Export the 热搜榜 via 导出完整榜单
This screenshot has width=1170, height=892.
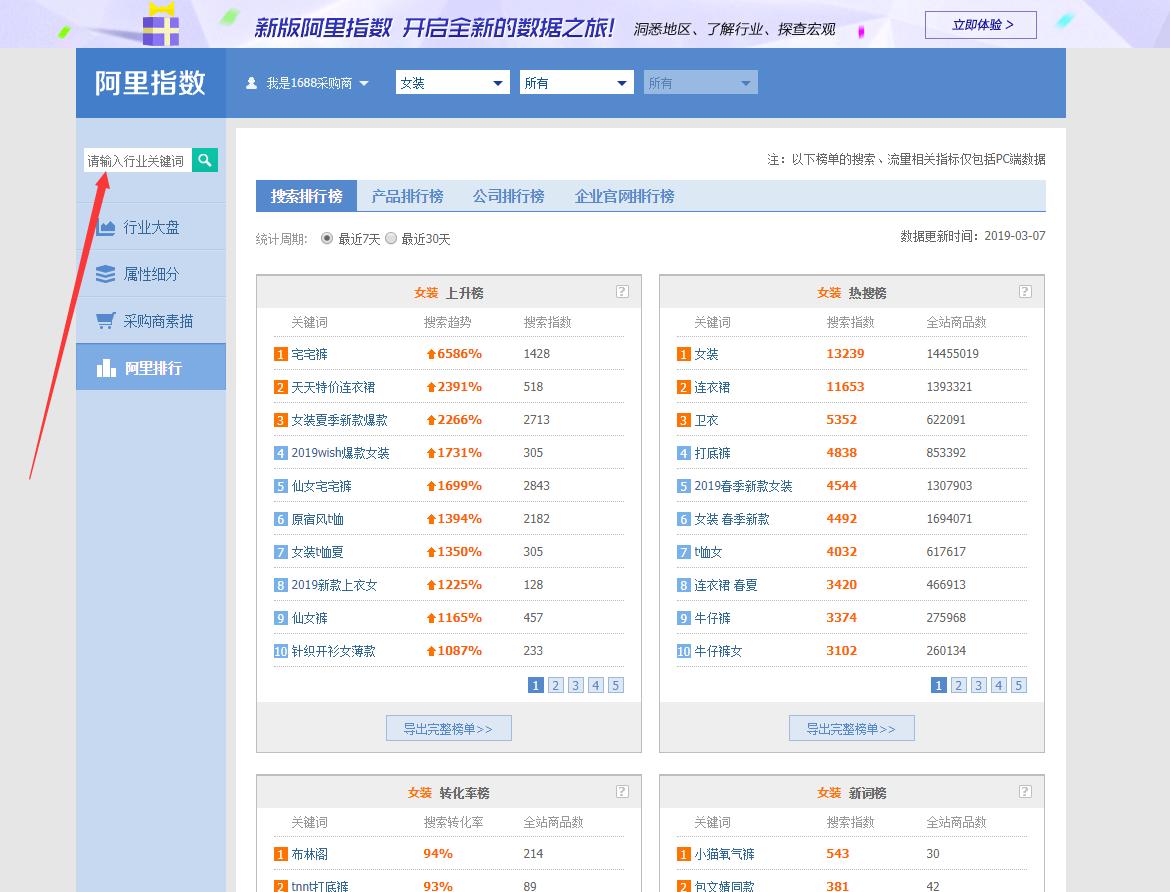point(851,727)
